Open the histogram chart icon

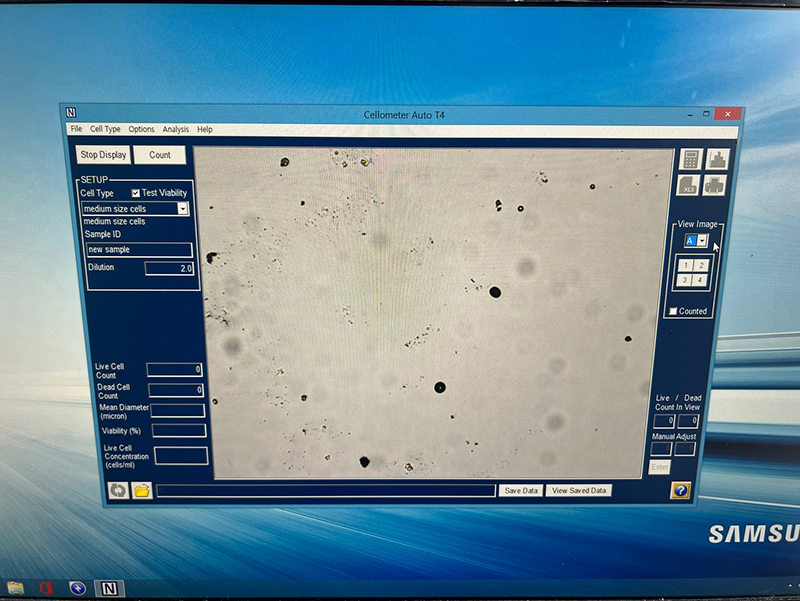click(715, 159)
